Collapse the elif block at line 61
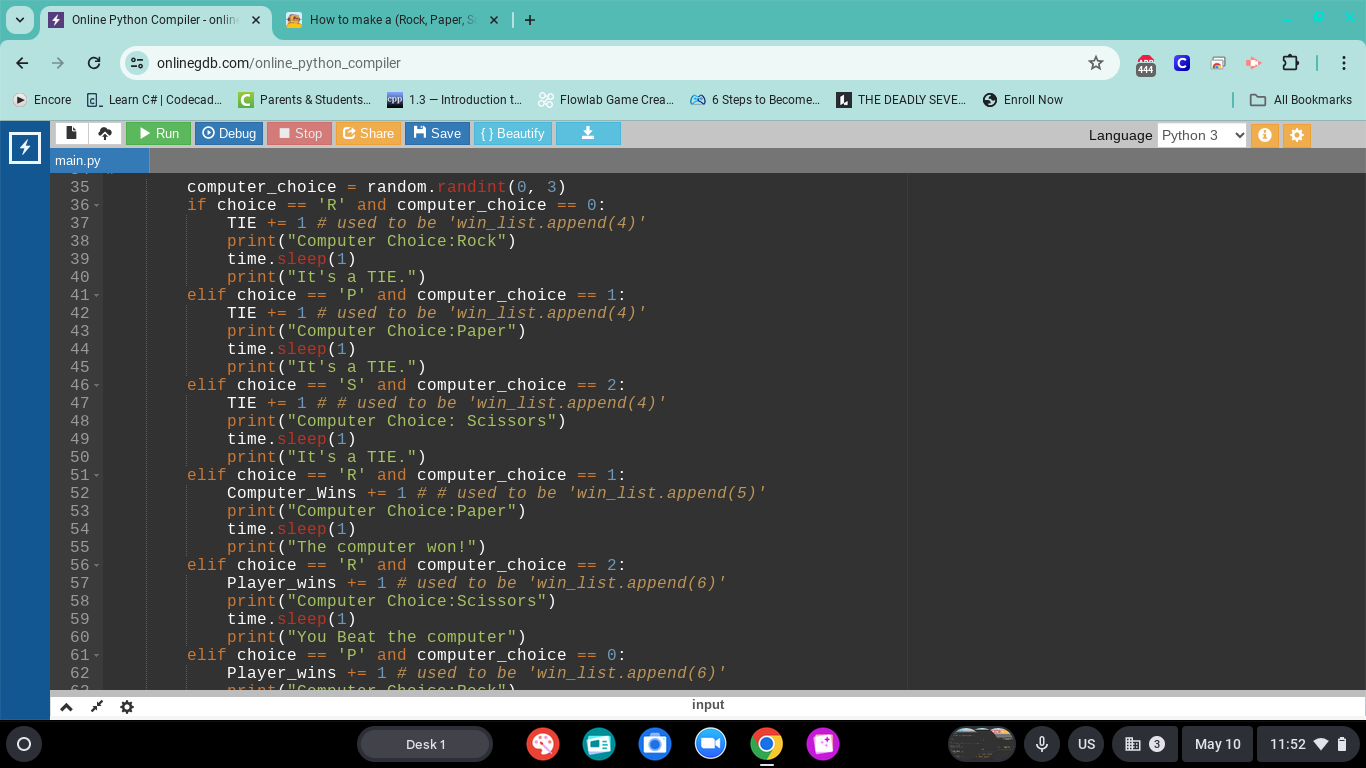The image size is (1366, 768). pyautogui.click(x=97, y=655)
